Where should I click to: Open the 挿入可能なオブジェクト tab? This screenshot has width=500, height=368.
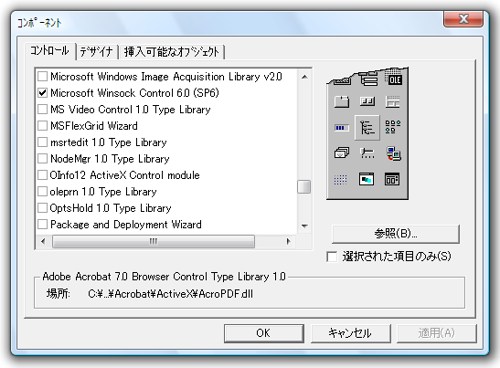pyautogui.click(x=172, y=52)
